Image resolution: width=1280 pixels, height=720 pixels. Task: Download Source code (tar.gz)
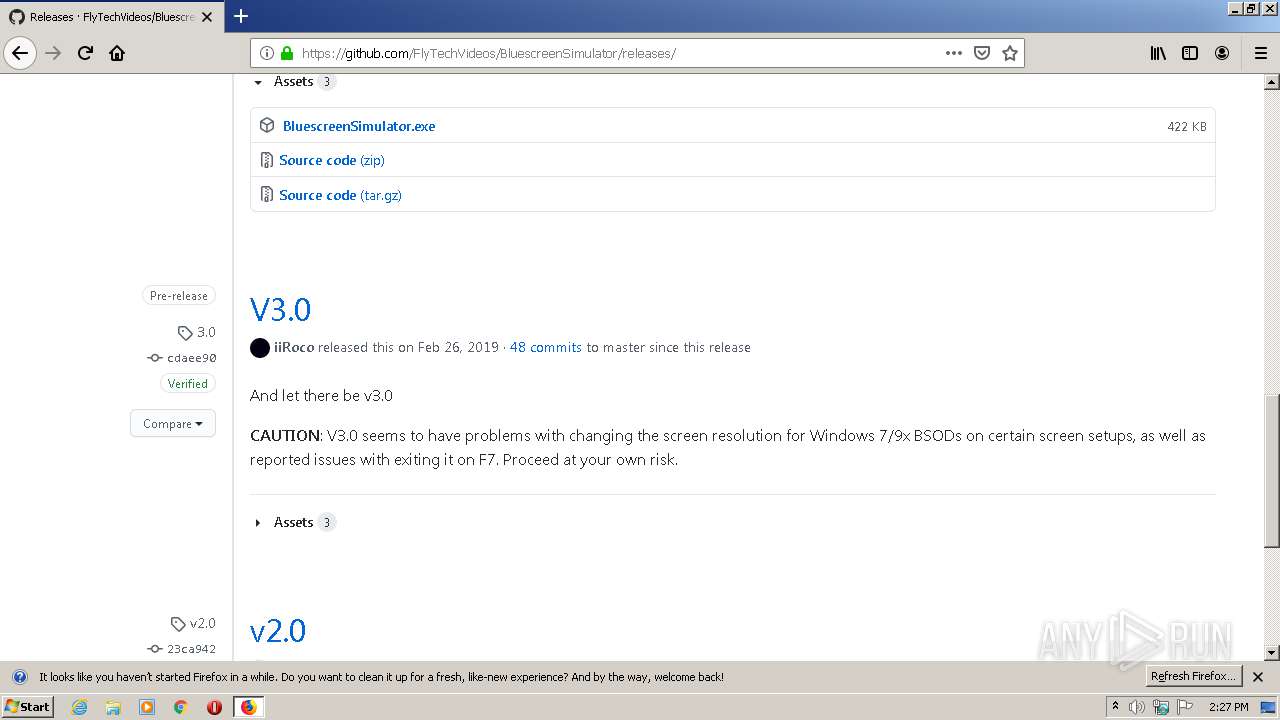click(340, 195)
